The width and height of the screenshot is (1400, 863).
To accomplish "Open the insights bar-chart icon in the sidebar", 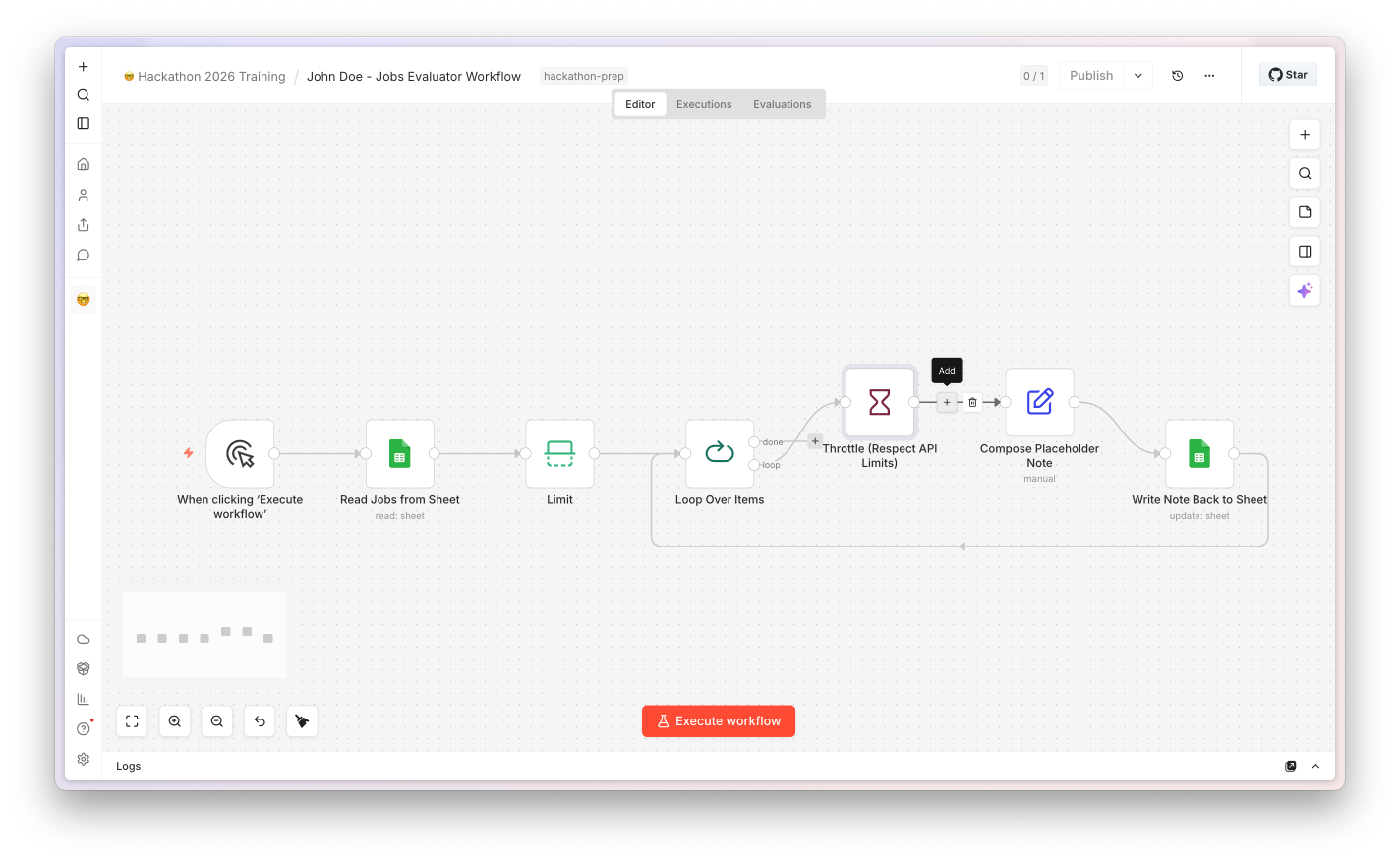I will coord(84,699).
